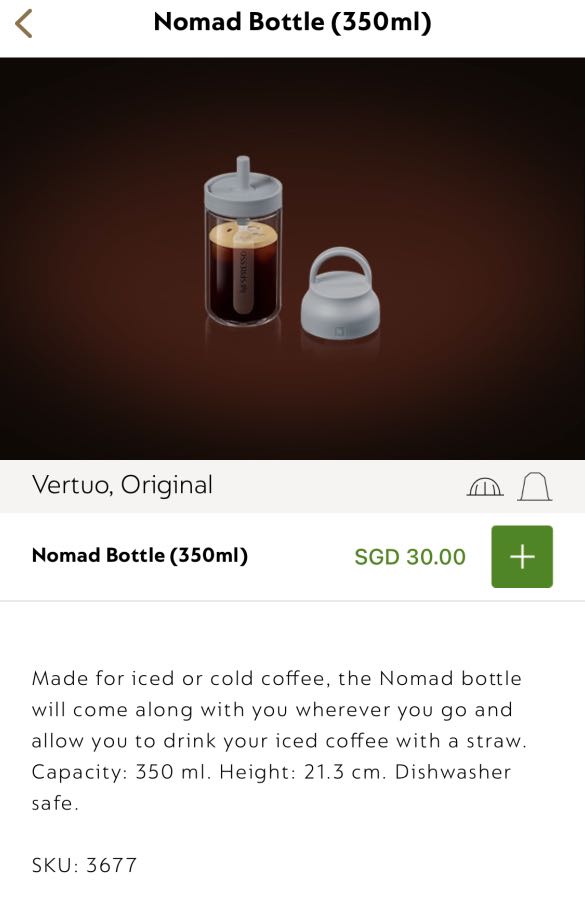The image size is (585, 901).
Task: Select the product description paragraph
Action: click(x=276, y=740)
